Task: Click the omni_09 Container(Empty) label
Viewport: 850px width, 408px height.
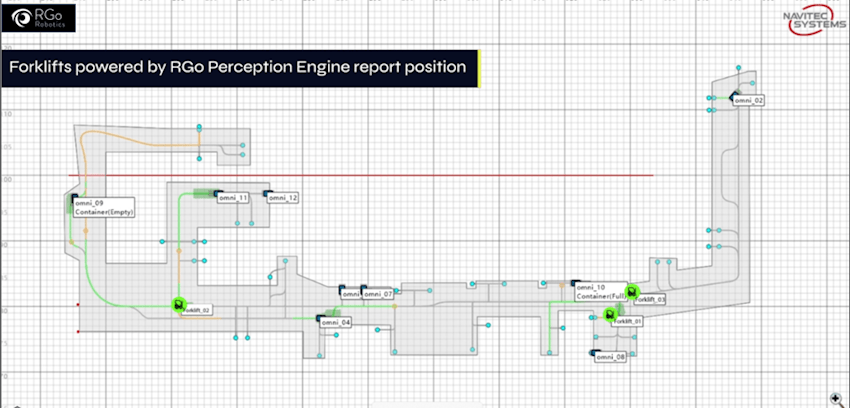Action: [x=104, y=208]
